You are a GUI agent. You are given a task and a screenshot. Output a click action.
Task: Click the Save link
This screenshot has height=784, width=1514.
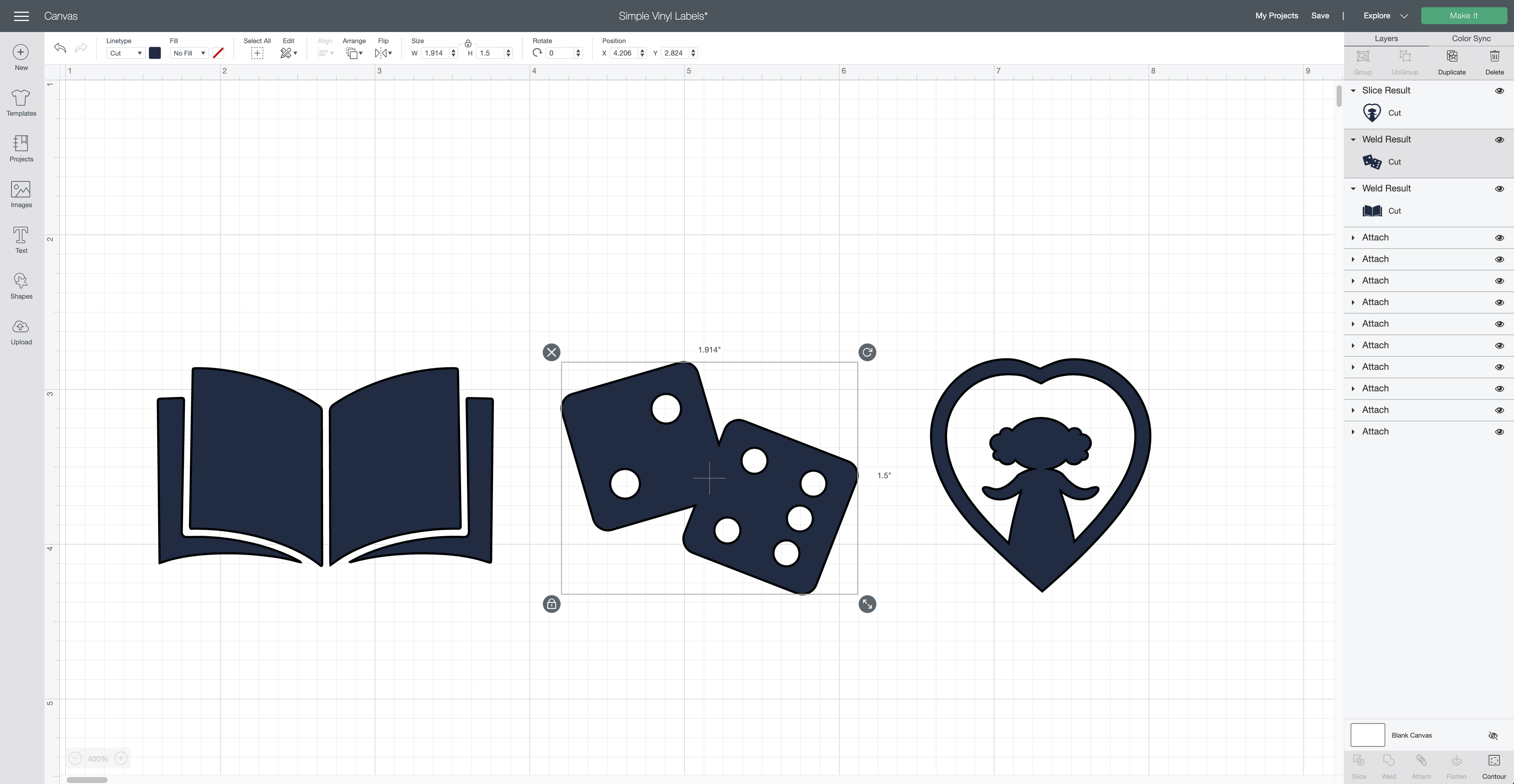(x=1320, y=16)
